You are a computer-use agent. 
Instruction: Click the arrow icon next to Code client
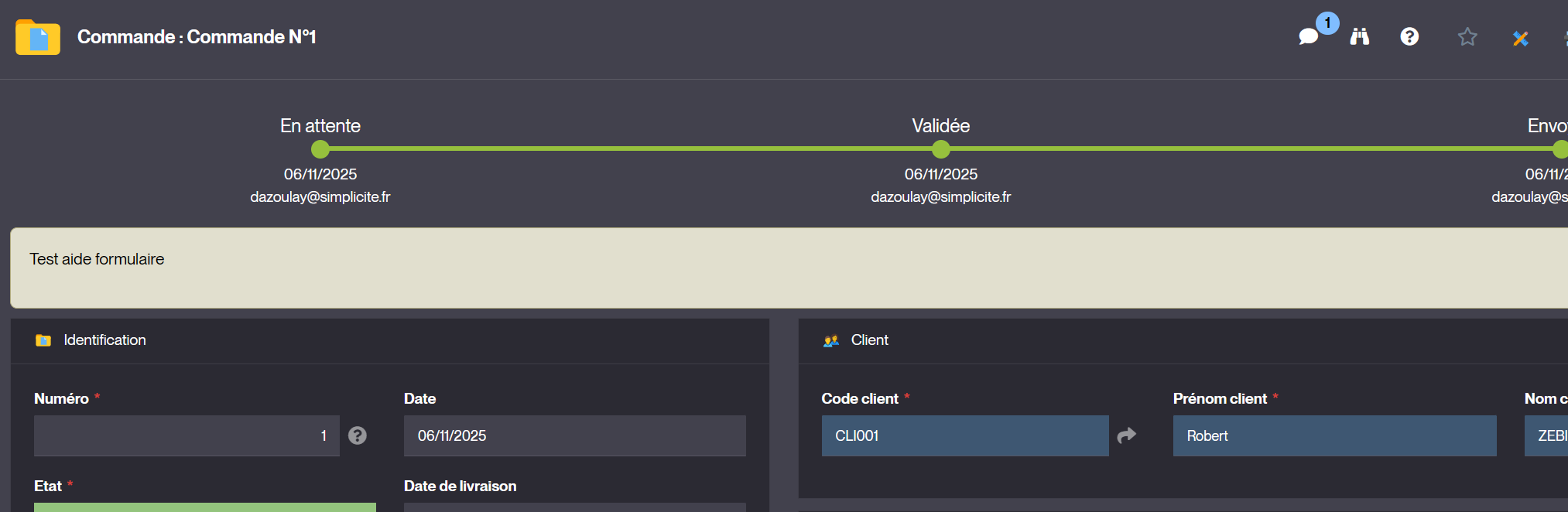pos(1127,435)
